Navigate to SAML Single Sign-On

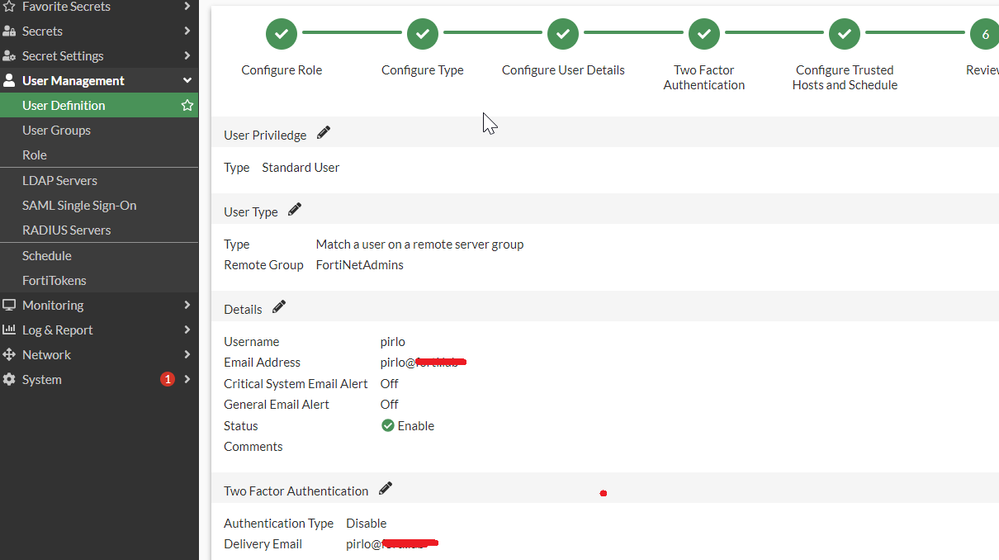79,205
